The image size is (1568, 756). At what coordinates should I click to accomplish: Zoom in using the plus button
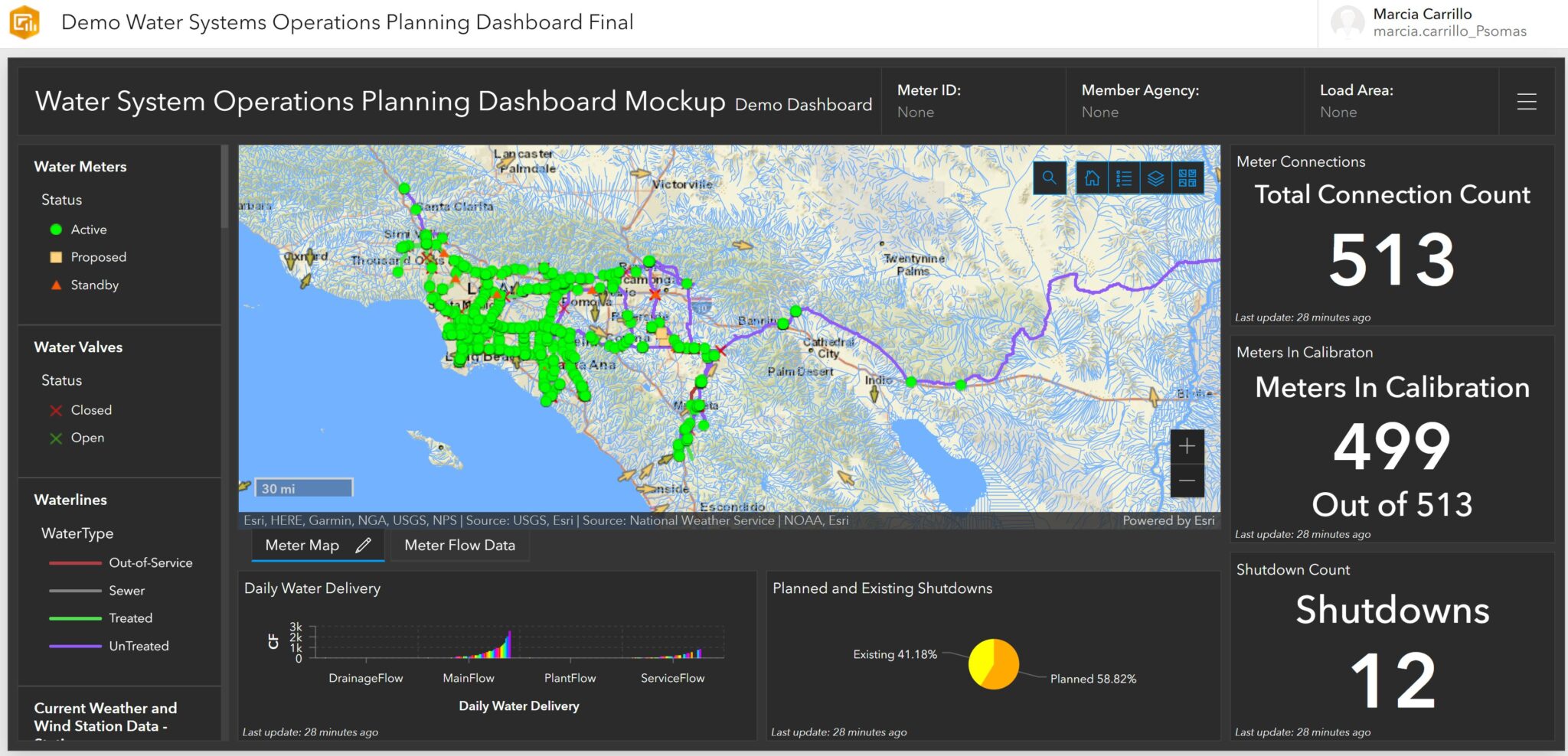(x=1187, y=446)
